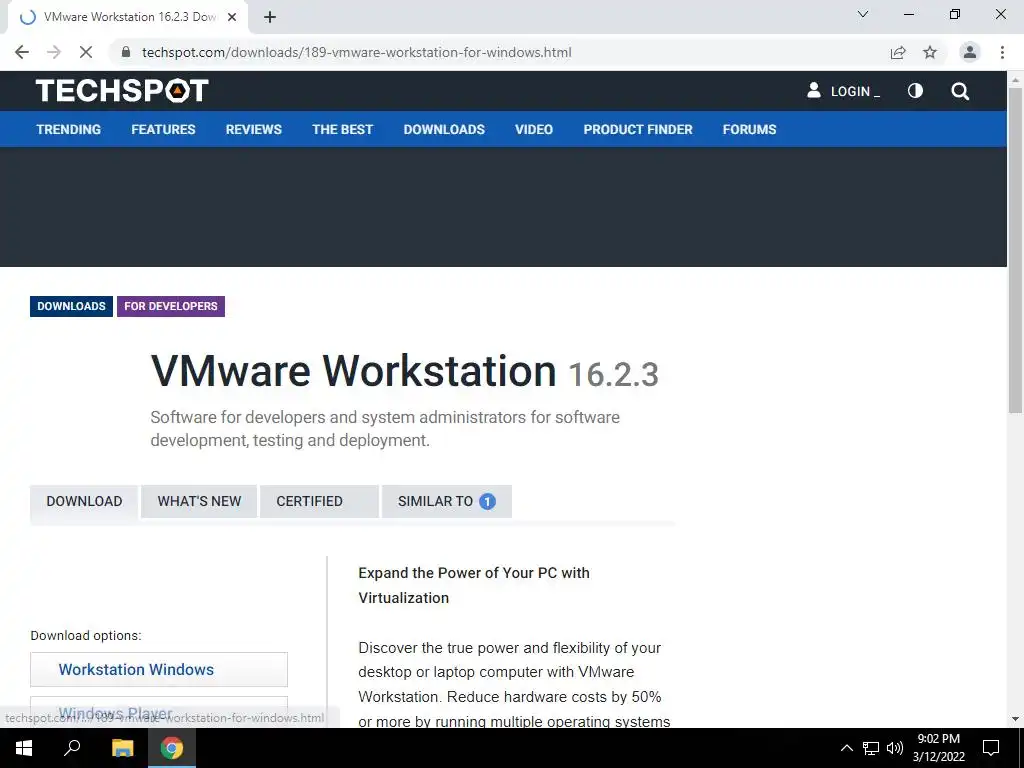Open the taskbar clock and date
Screen dimensions: 1024x768
(938, 748)
